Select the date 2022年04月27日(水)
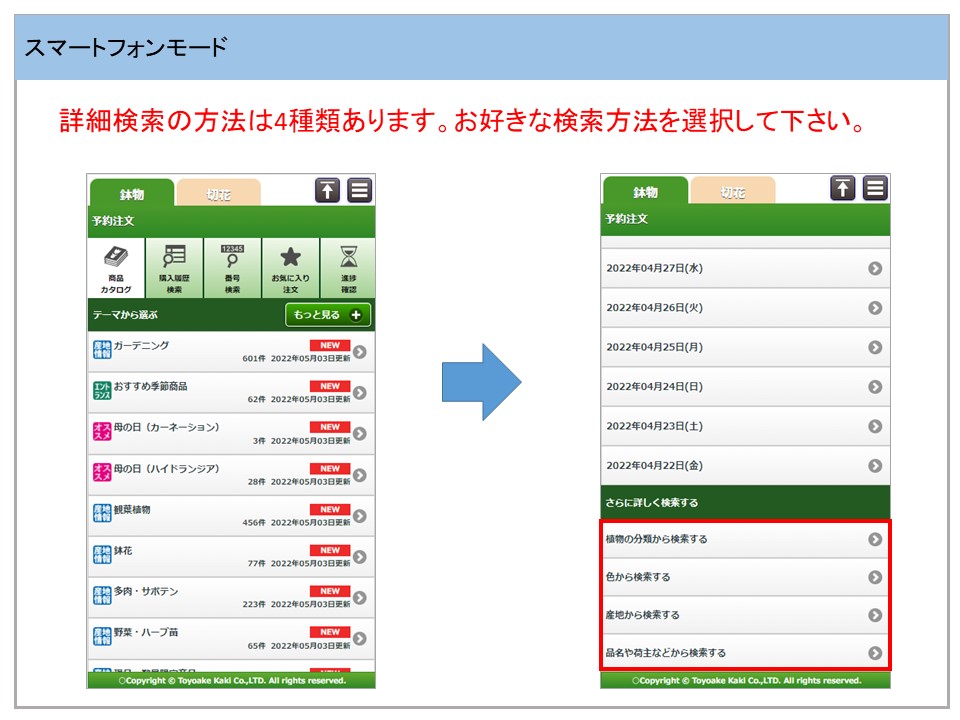 pos(745,268)
